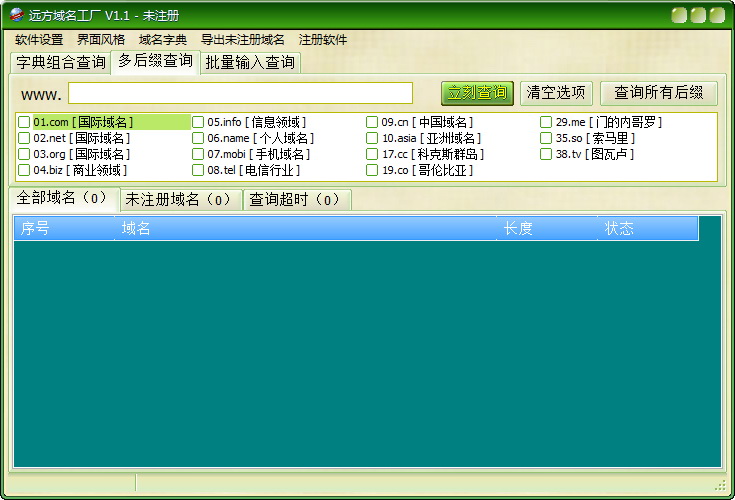Enable the 05.info 信息领域 checkbox

point(198,122)
